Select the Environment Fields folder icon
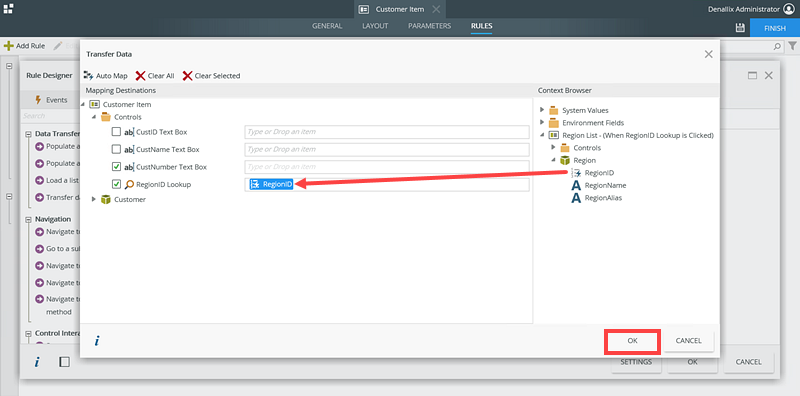The width and height of the screenshot is (800, 396). pyautogui.click(x=554, y=122)
